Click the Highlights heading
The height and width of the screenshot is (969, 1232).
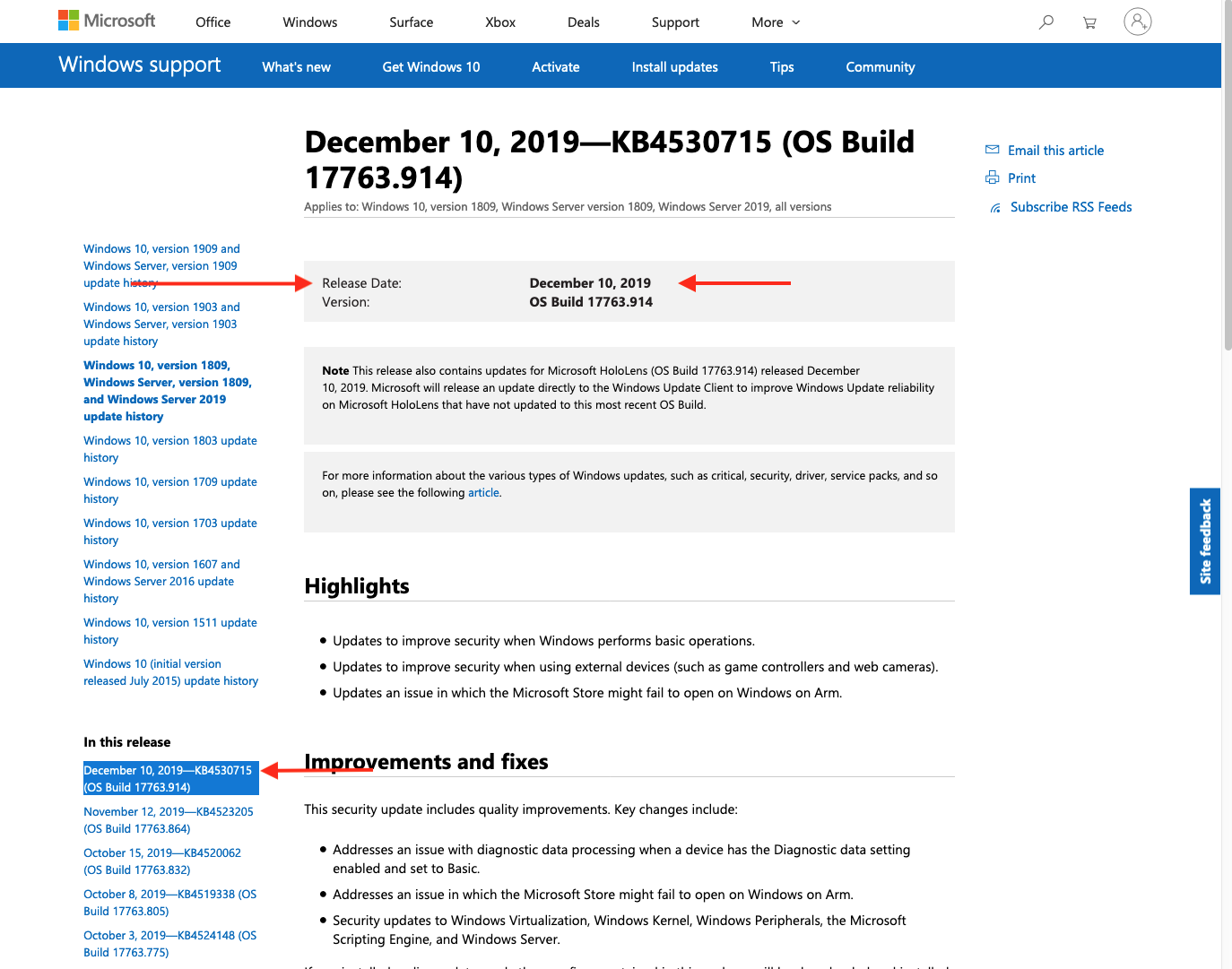pos(357,586)
